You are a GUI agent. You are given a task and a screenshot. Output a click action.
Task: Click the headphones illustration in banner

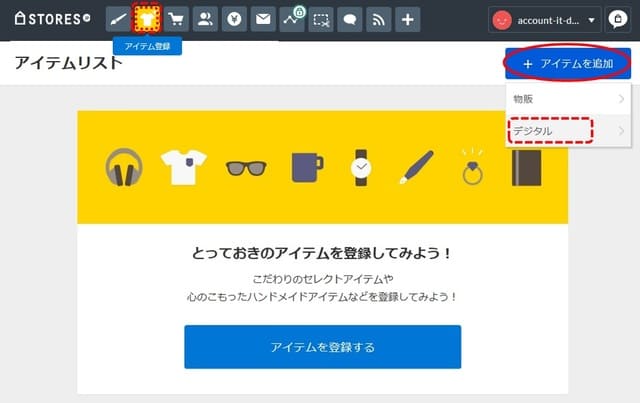point(124,167)
